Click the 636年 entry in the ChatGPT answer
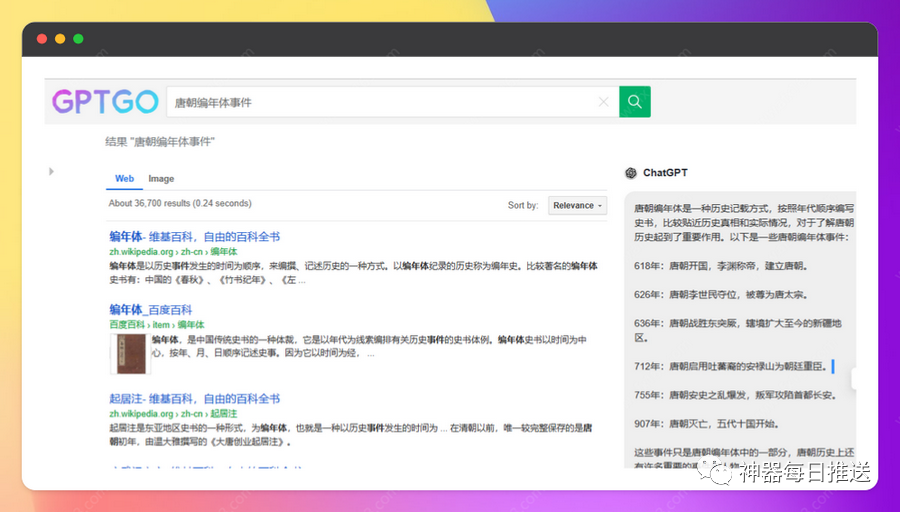 tap(738, 330)
